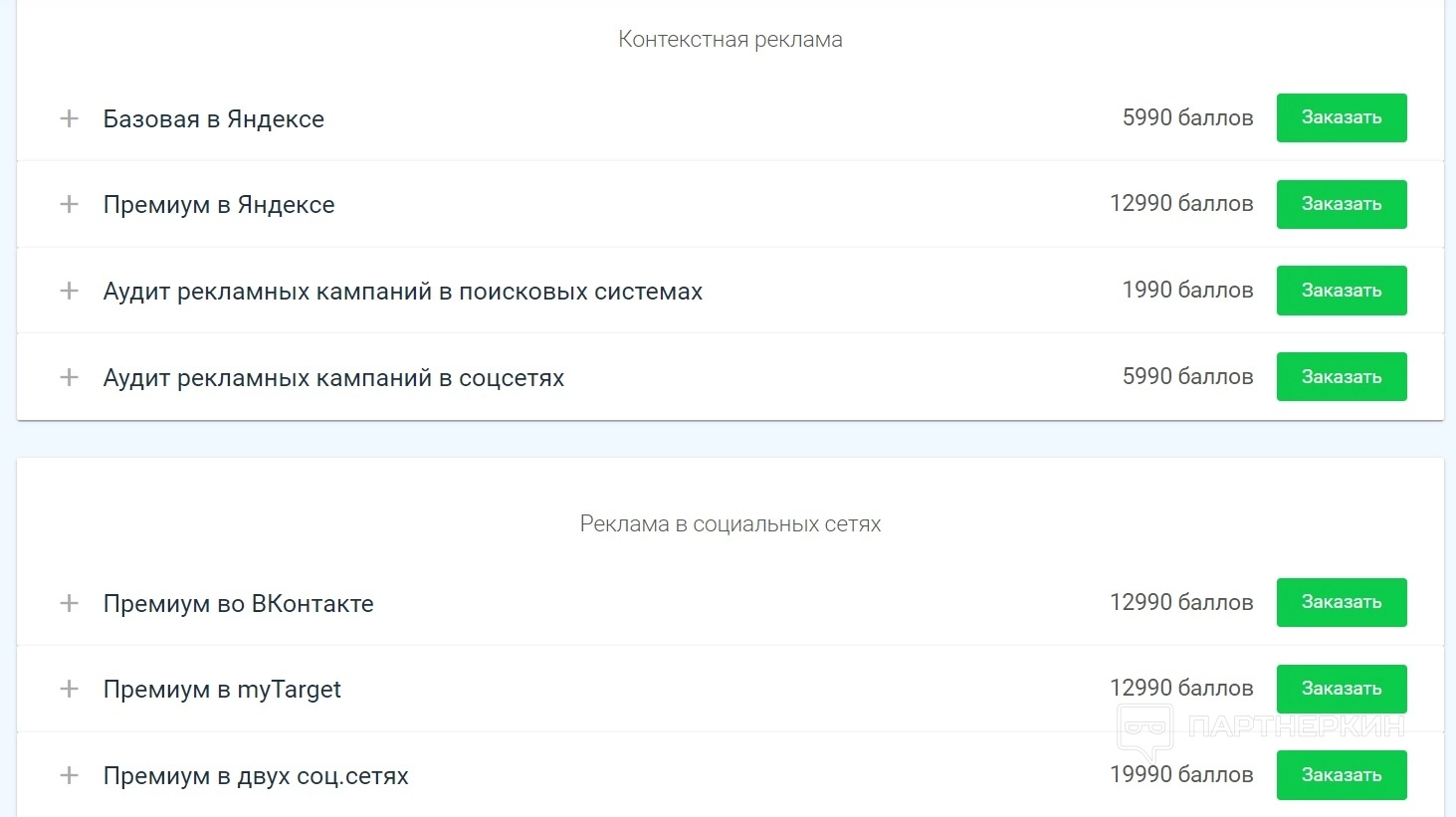Expand Премиум в Яндексе plus icon
This screenshot has height=817, width=1456.
click(69, 204)
